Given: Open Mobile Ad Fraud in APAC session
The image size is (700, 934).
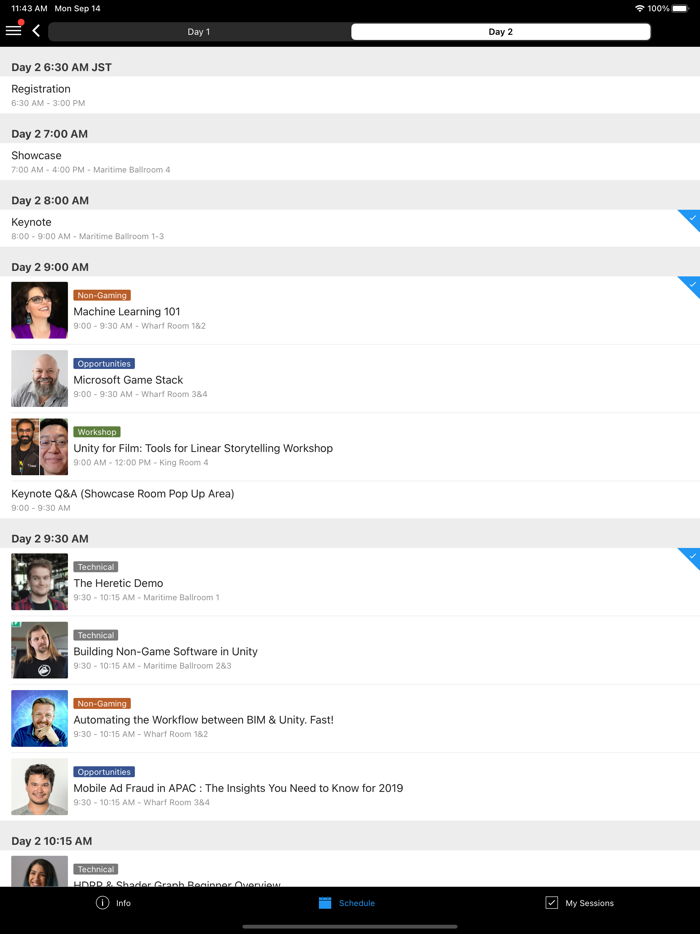Looking at the screenshot, I should 300,788.
